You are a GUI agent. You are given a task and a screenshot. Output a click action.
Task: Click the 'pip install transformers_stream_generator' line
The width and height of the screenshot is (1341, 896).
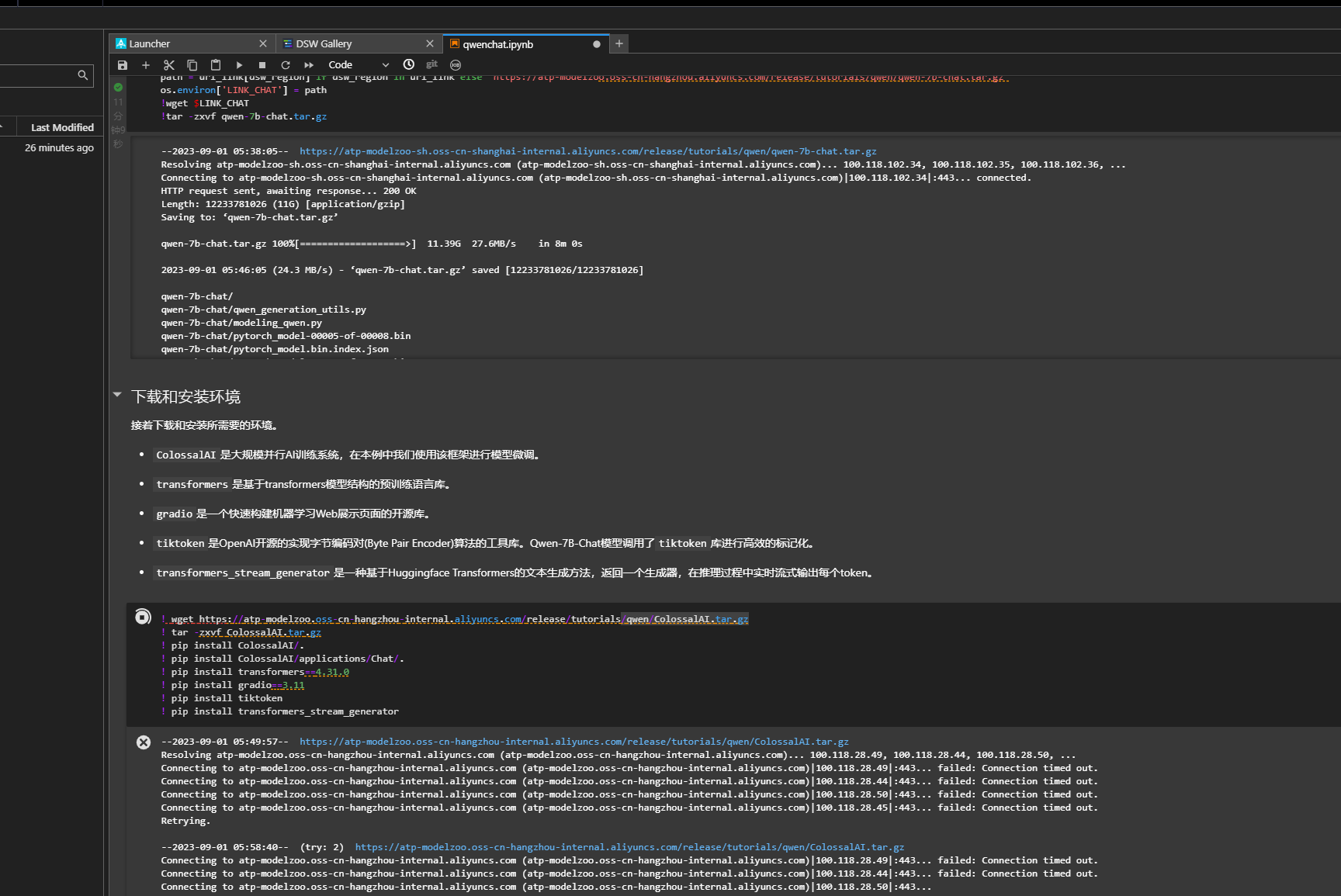[x=280, y=711]
